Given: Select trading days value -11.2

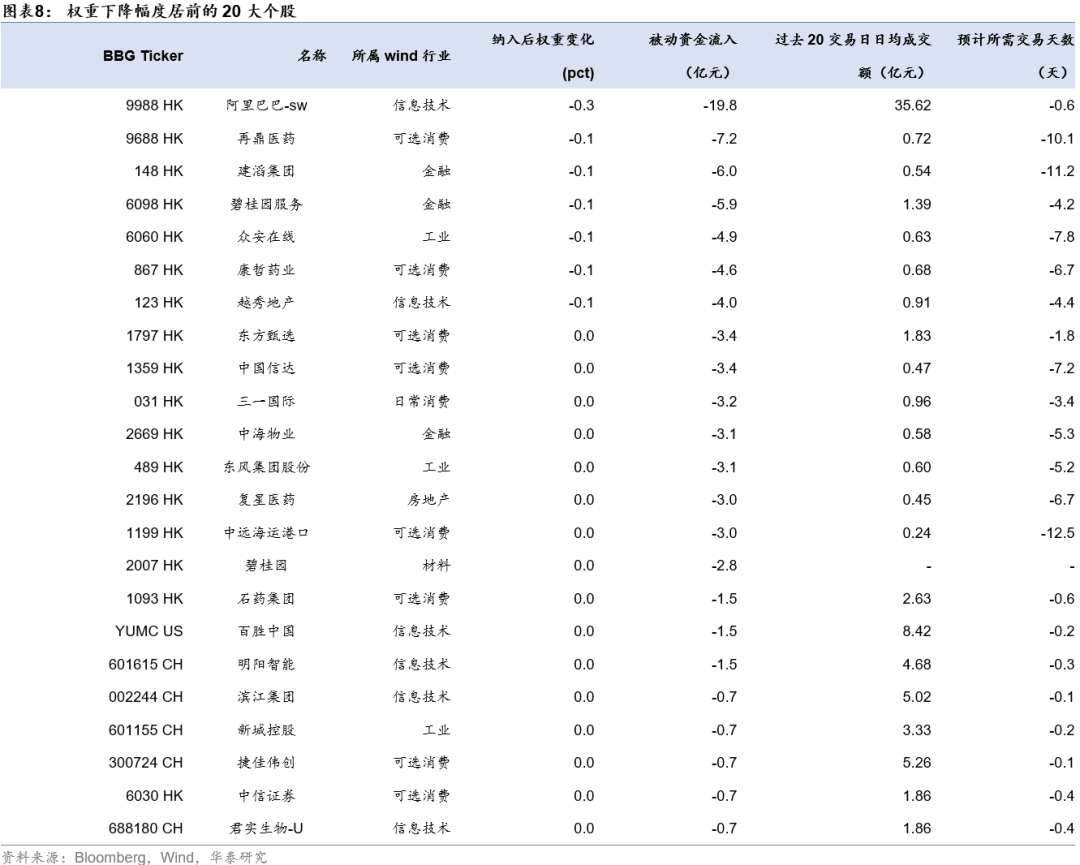Looking at the screenshot, I should click(x=1058, y=171).
